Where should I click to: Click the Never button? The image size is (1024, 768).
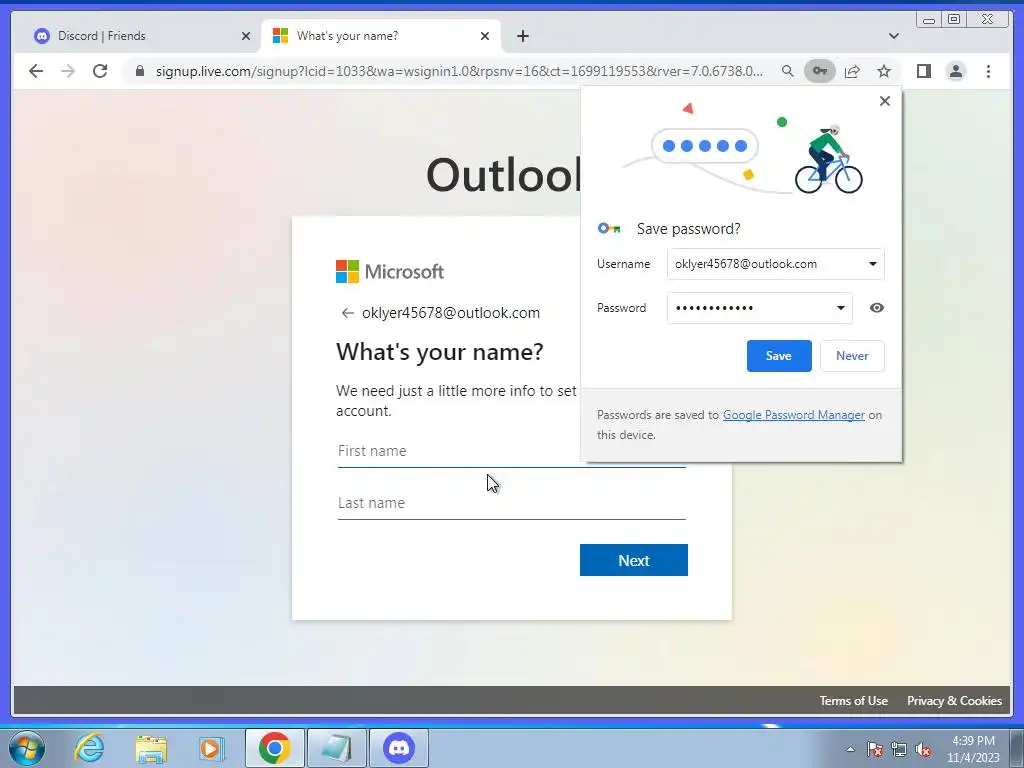852,356
